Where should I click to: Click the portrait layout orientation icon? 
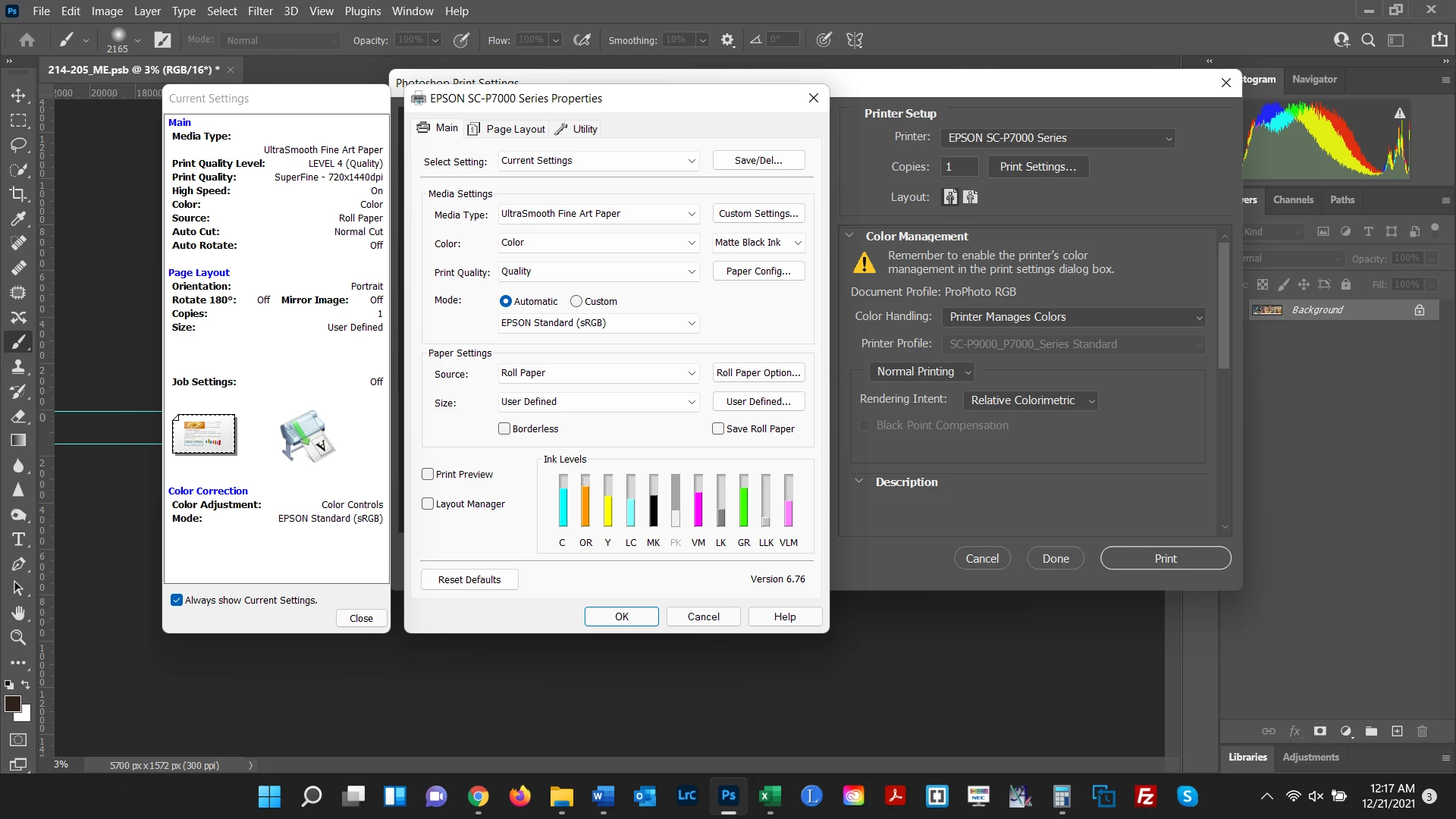click(950, 197)
